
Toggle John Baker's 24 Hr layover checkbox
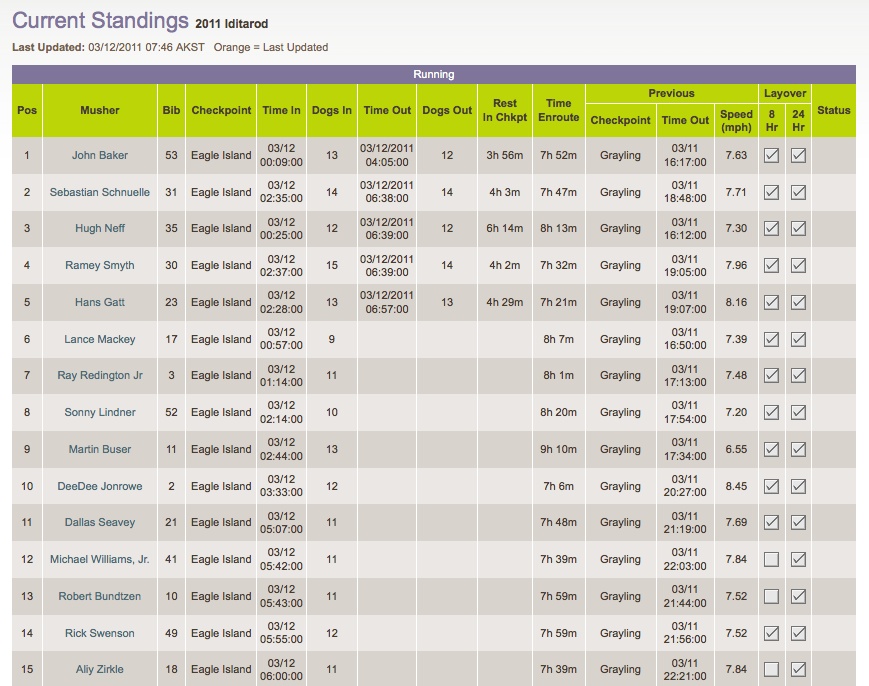click(798, 155)
